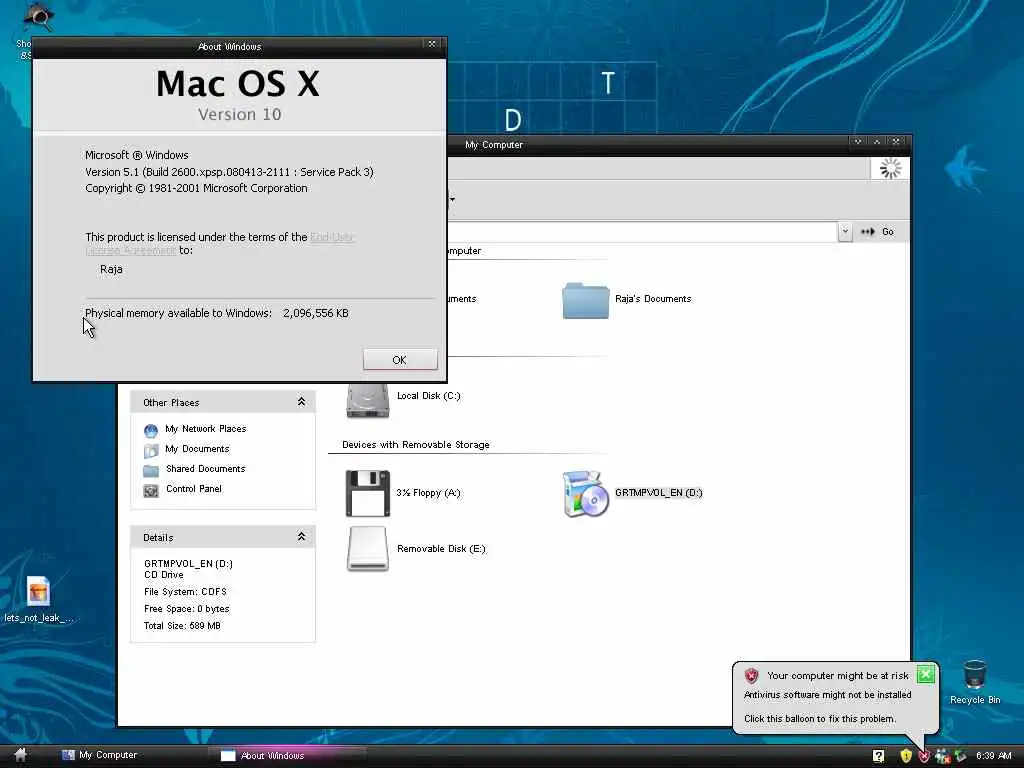
Task: Open Control Panel from Other Places
Action: pos(193,488)
